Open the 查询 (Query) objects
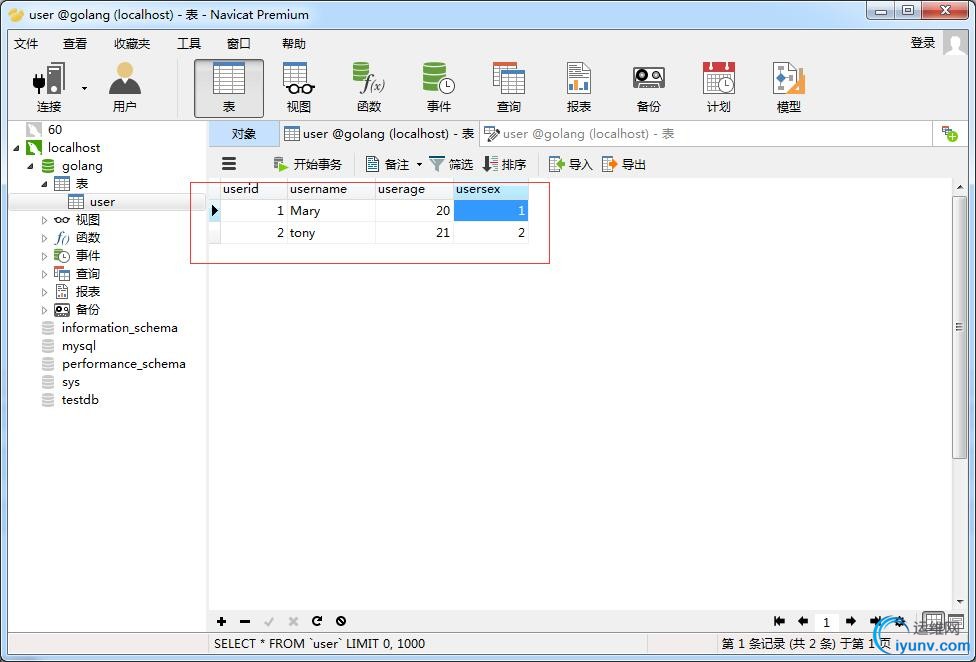976x662 pixels. (509, 88)
